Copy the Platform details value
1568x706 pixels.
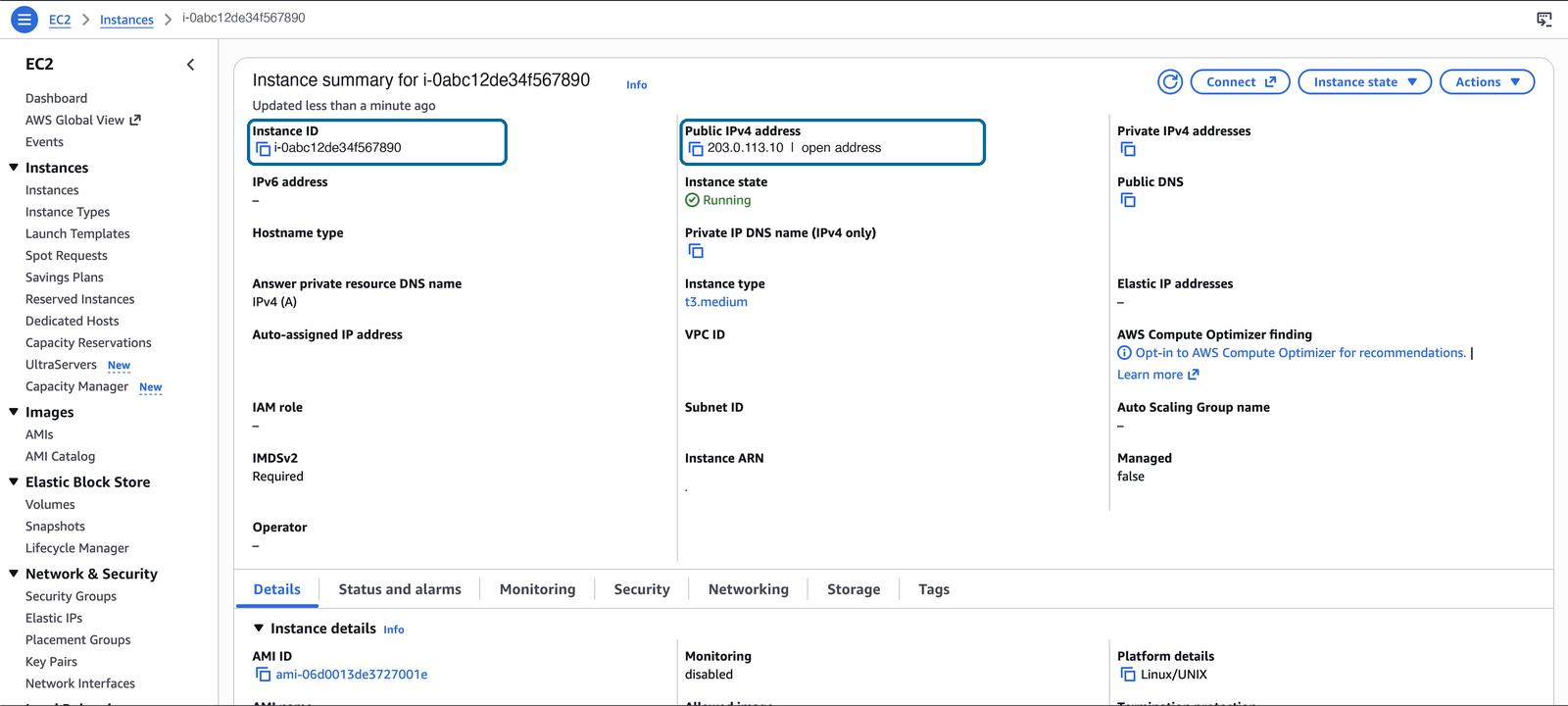1128,675
